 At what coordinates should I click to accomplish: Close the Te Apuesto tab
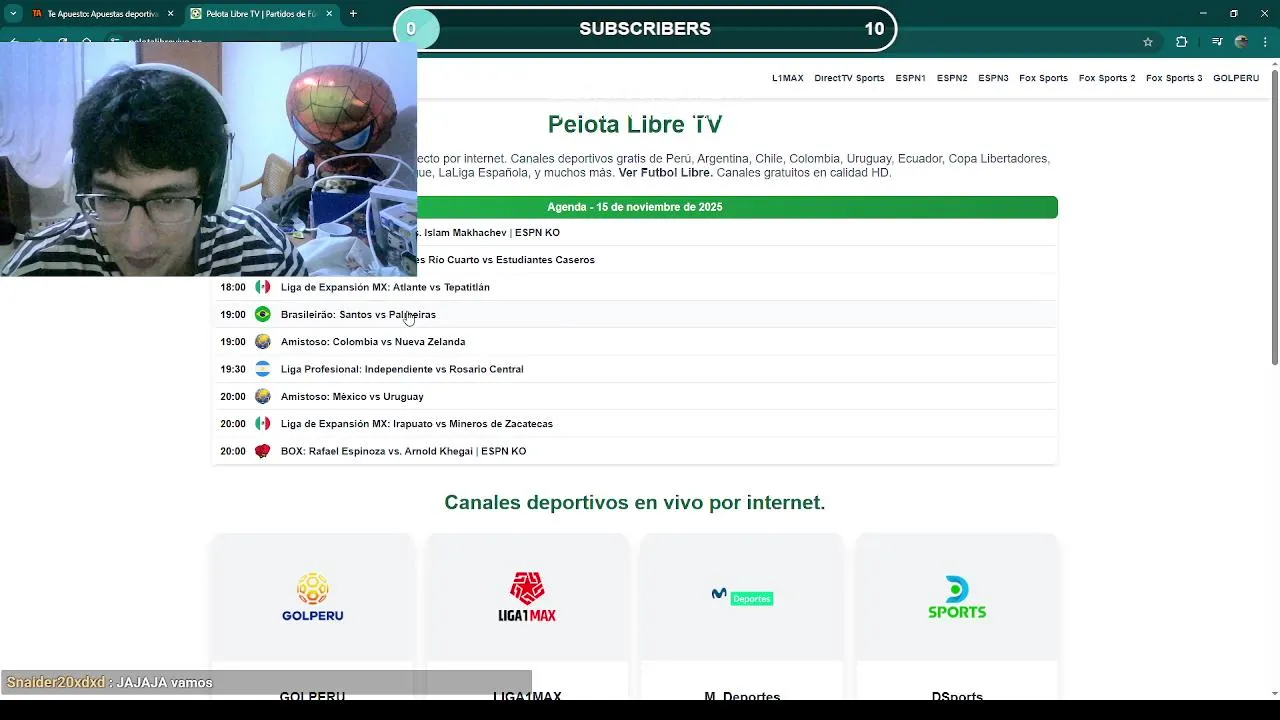[x=170, y=14]
